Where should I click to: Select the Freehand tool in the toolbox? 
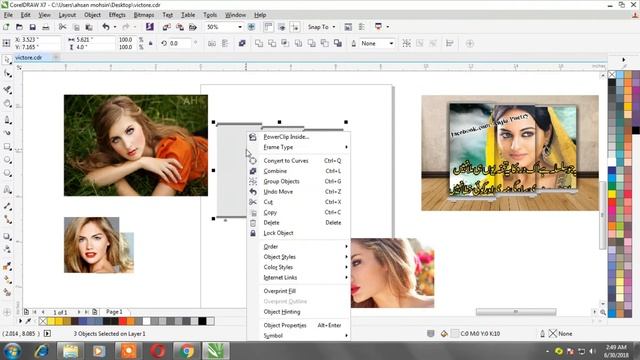[7, 120]
